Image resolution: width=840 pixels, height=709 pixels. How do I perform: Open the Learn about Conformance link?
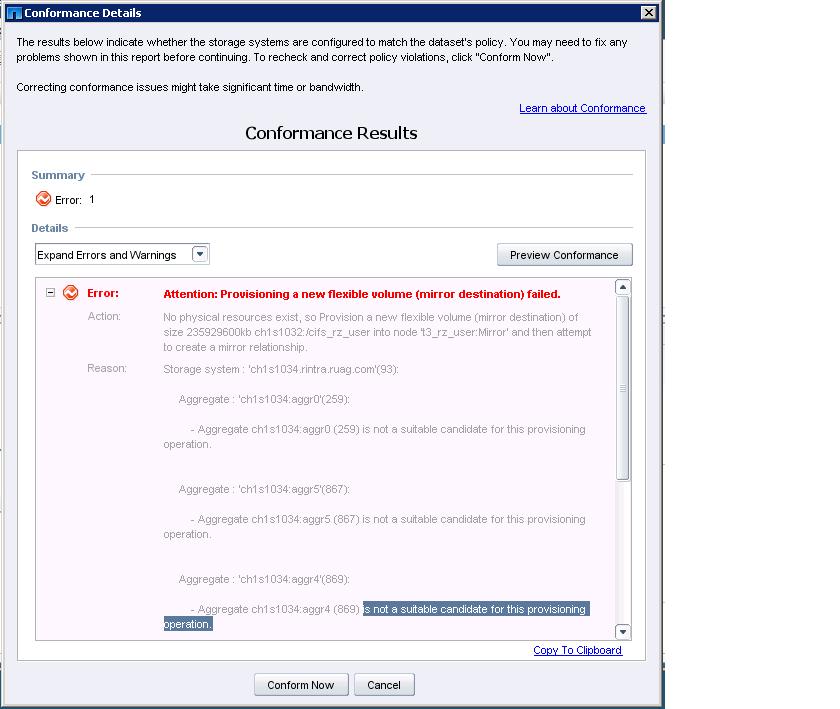click(583, 108)
